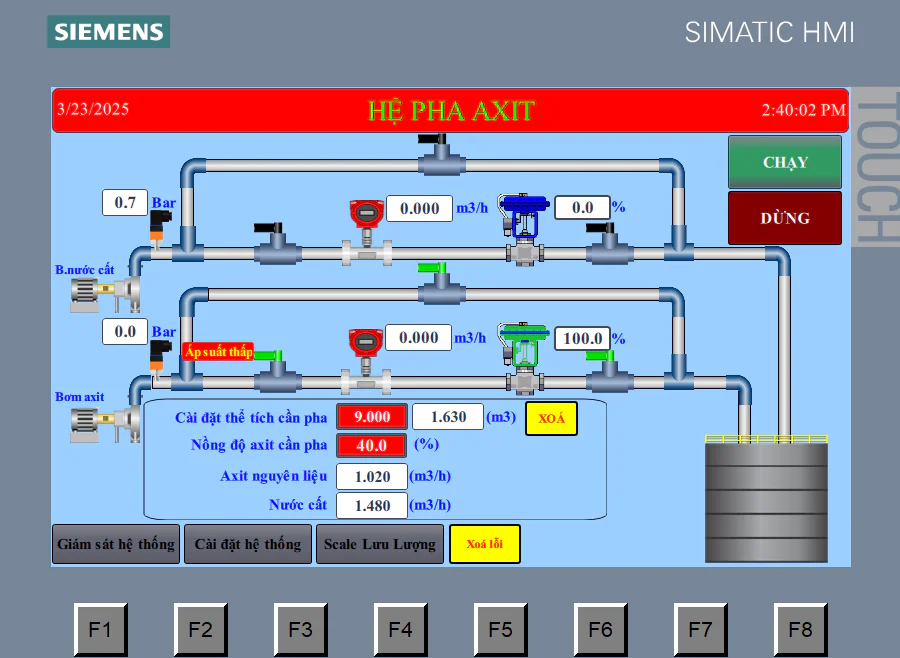Open the Scale Lưu Lượng screen

[x=380, y=544]
